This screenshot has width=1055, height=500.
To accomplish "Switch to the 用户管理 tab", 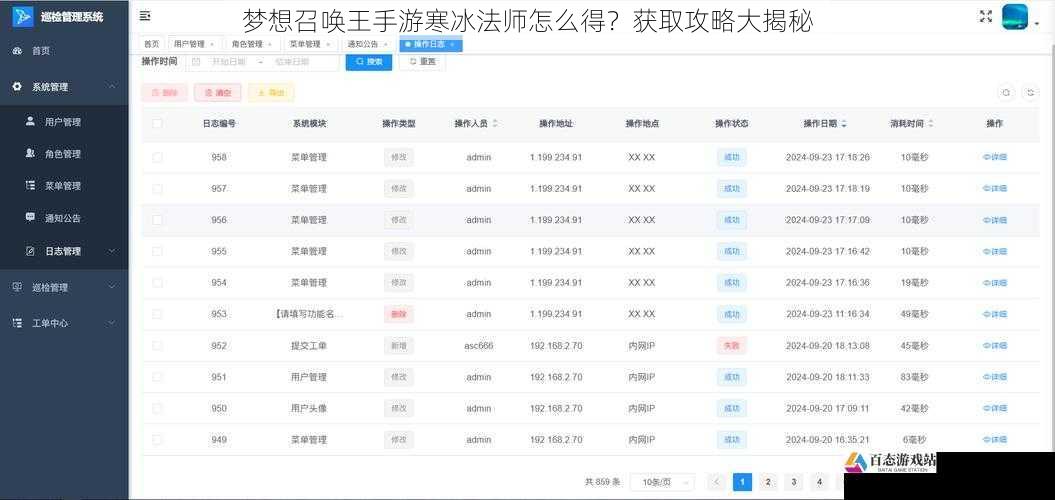I will pos(194,44).
